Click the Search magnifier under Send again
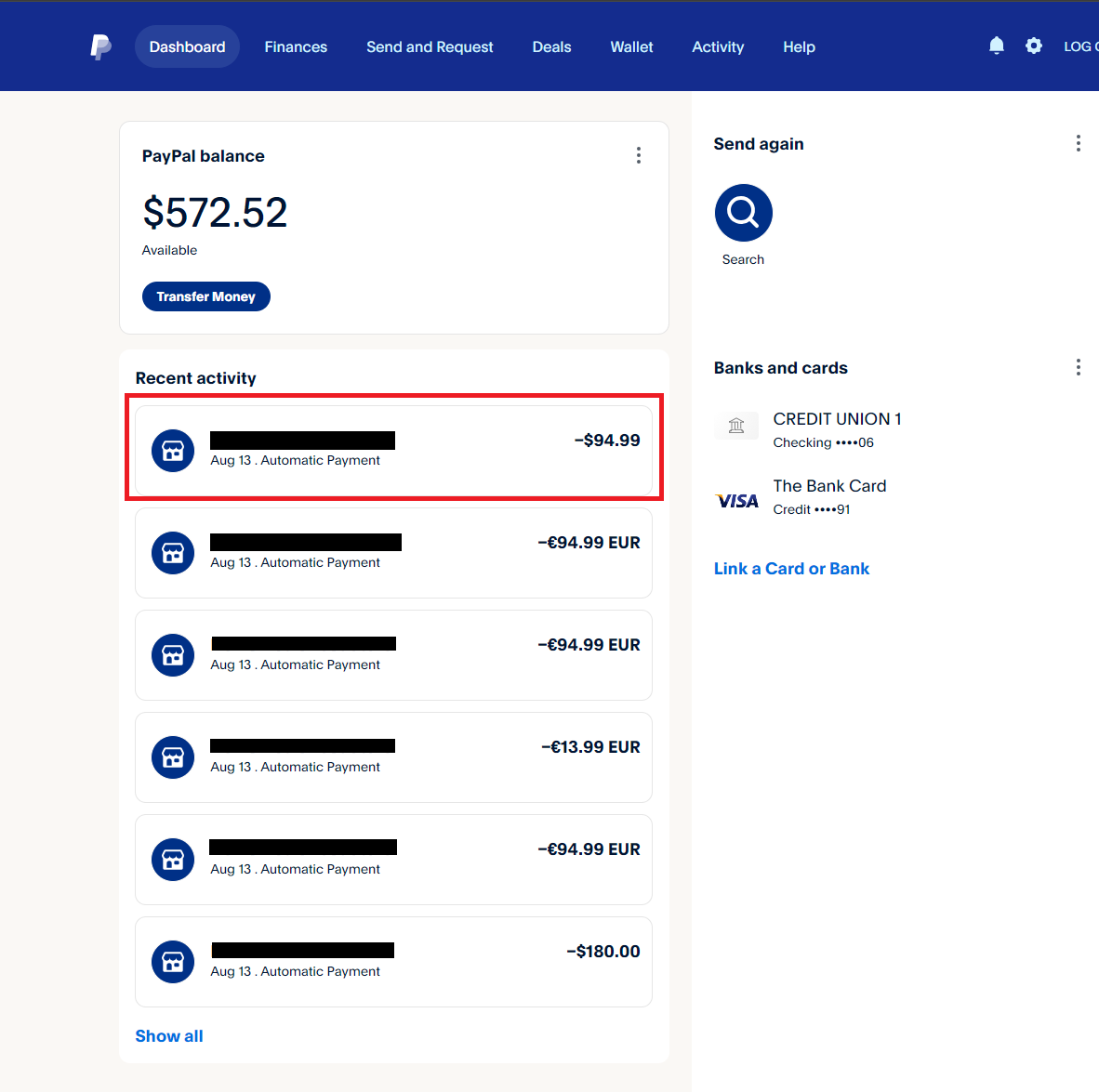 743,213
